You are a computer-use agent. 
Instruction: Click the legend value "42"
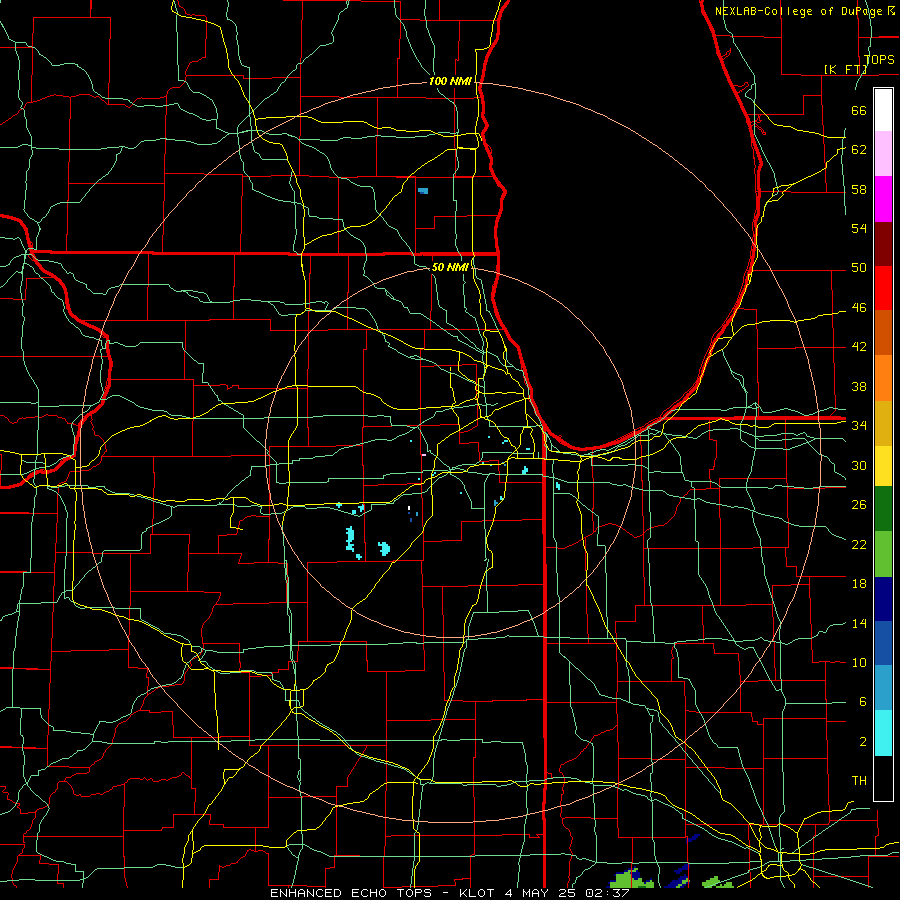click(859, 347)
